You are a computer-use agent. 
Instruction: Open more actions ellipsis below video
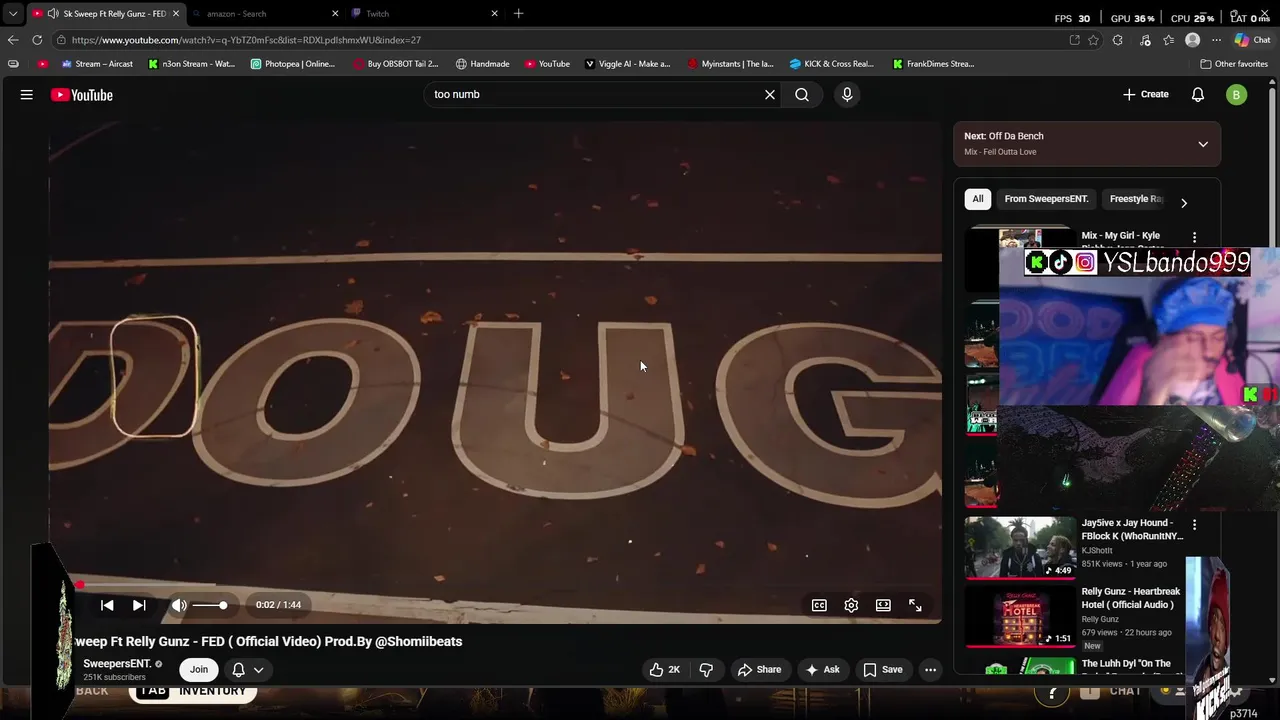(x=930, y=670)
